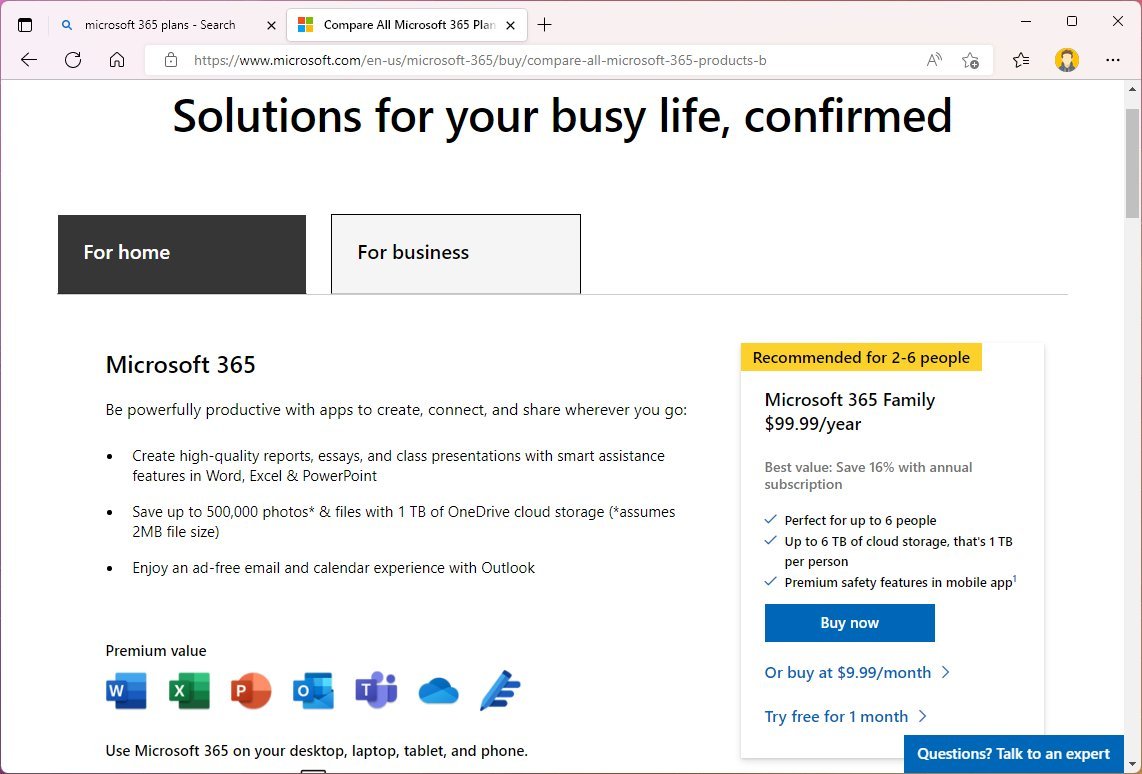Click the Microsoft Editor pen icon
1142x774 pixels.
500,690
